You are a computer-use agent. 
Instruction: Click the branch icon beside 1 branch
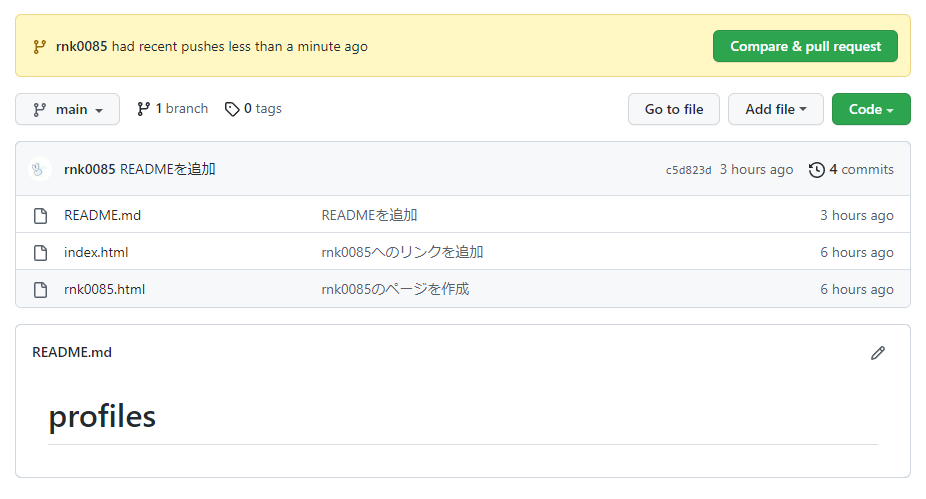point(144,109)
